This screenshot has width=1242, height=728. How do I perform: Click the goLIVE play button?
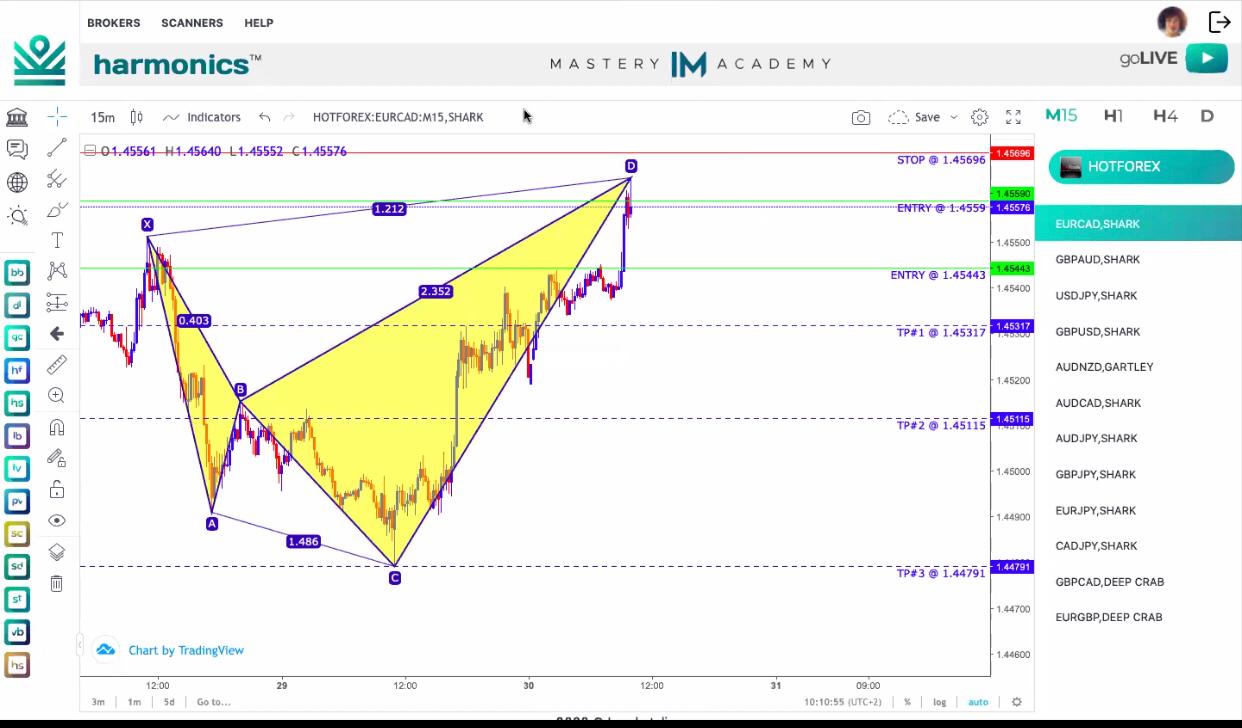tap(1207, 58)
